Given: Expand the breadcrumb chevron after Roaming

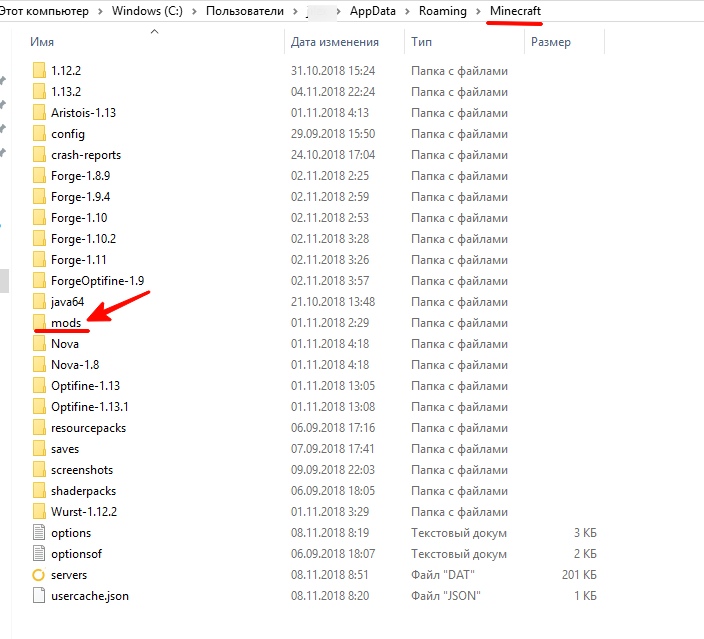Looking at the screenshot, I should 478,11.
